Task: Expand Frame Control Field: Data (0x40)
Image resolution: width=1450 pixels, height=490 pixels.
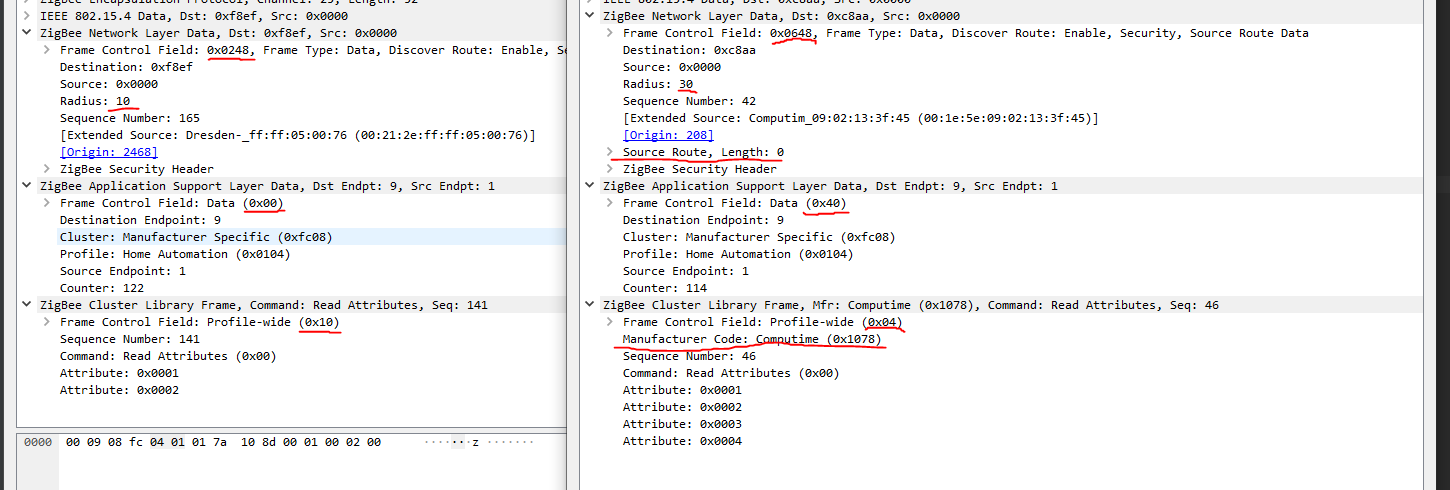Action: [x=610, y=203]
